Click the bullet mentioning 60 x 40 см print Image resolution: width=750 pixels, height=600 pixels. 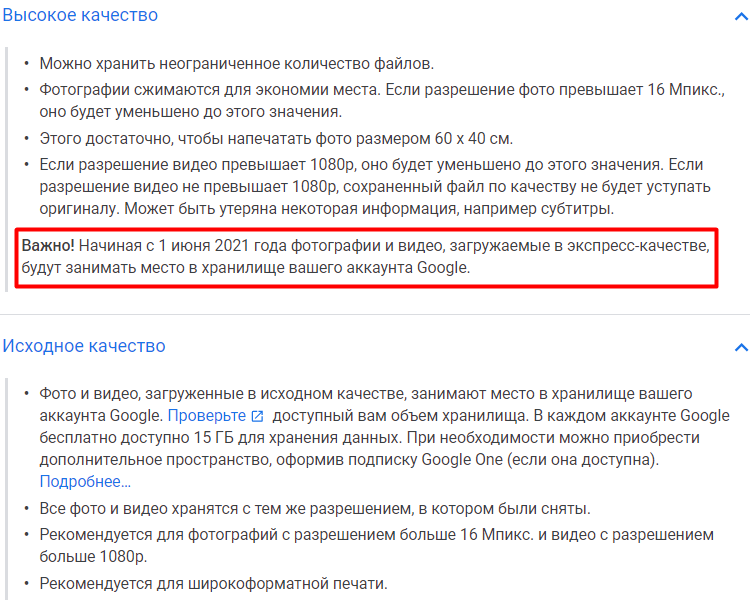[x=276, y=137]
